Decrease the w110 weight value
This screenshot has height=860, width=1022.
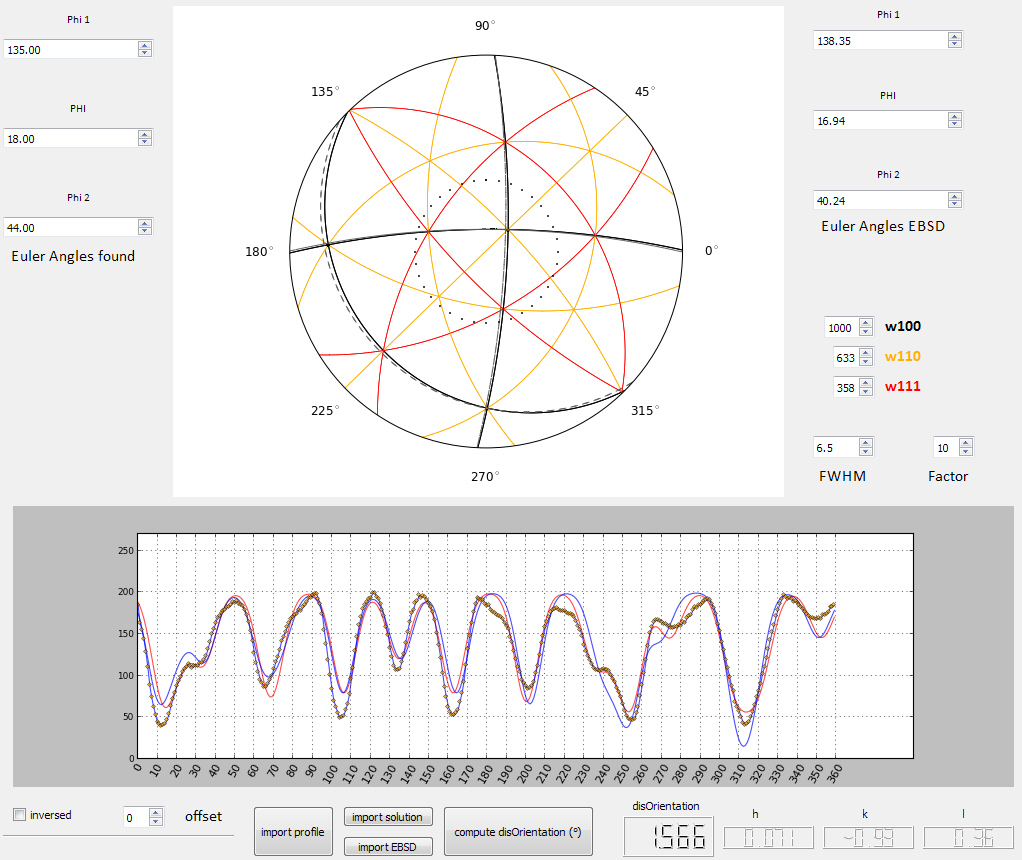point(866,361)
